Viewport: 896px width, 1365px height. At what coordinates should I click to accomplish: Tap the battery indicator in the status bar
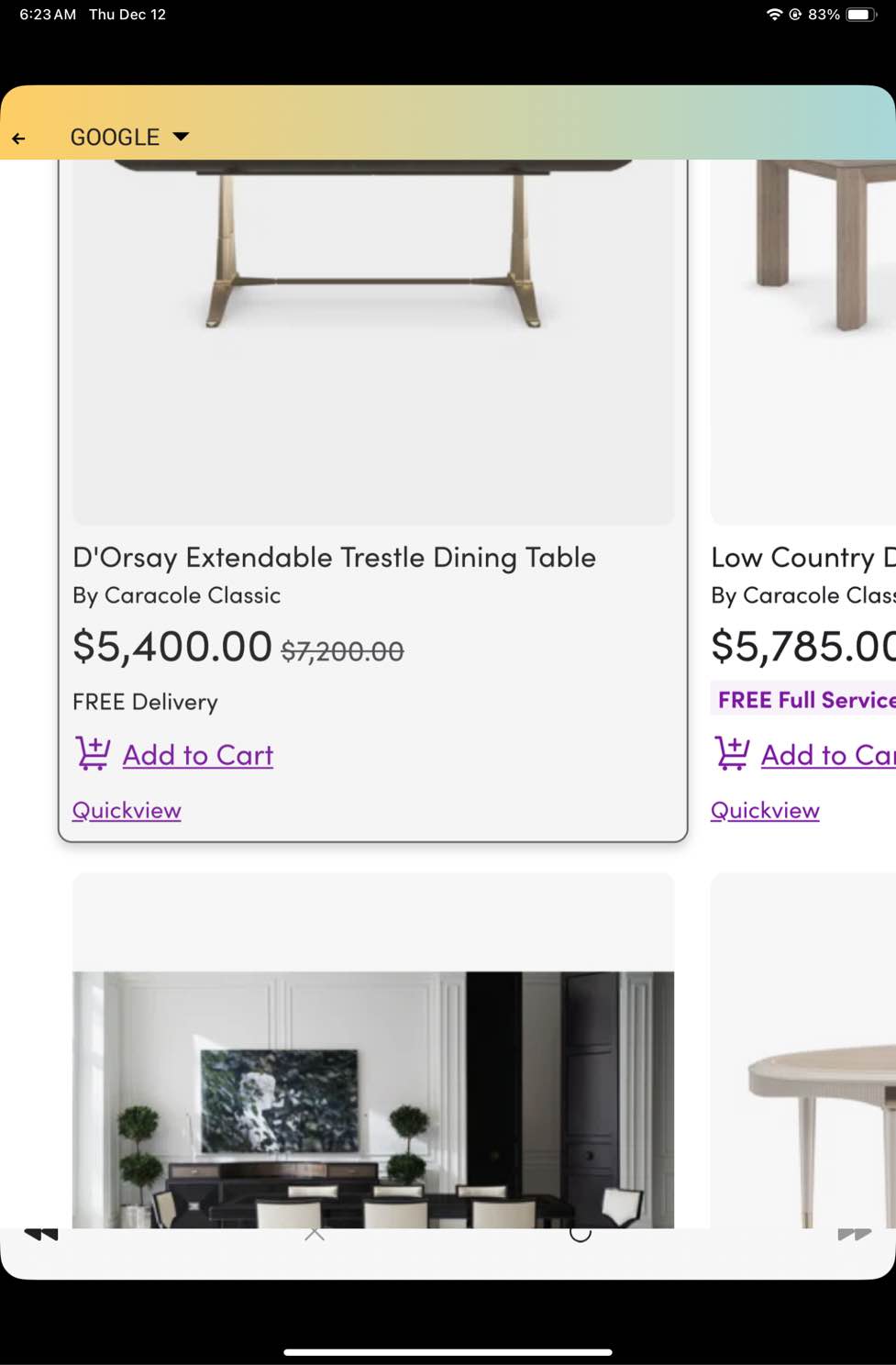[x=863, y=14]
